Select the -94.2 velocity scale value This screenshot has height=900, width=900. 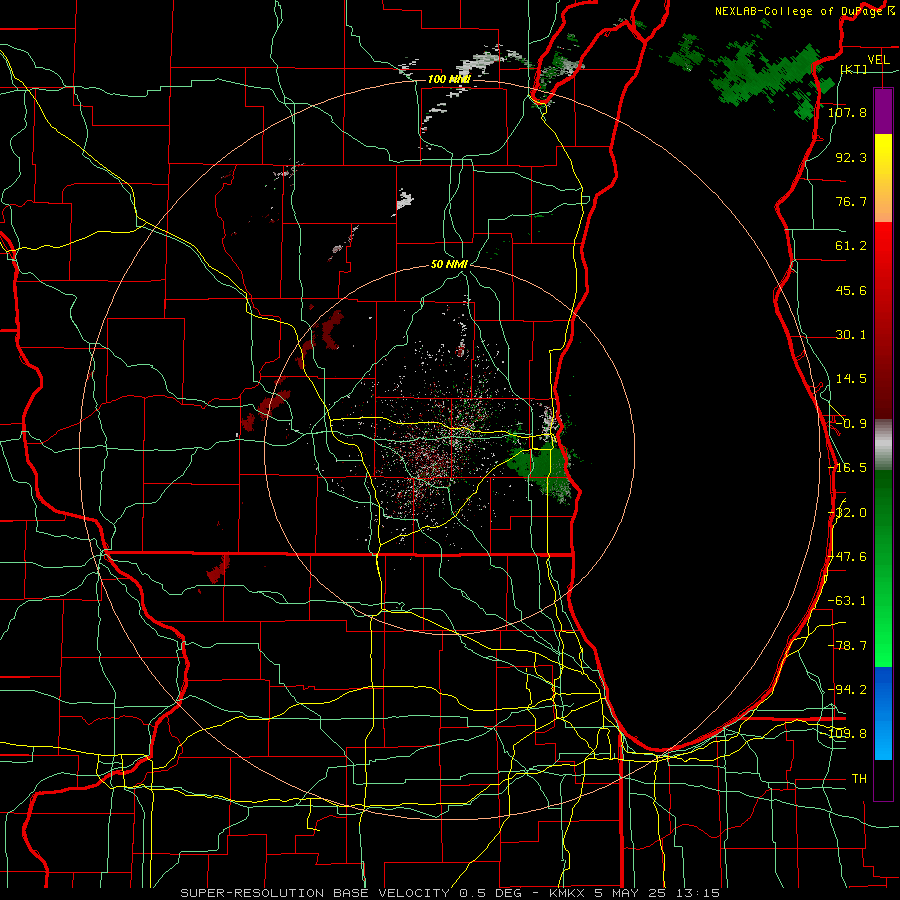pos(847,690)
